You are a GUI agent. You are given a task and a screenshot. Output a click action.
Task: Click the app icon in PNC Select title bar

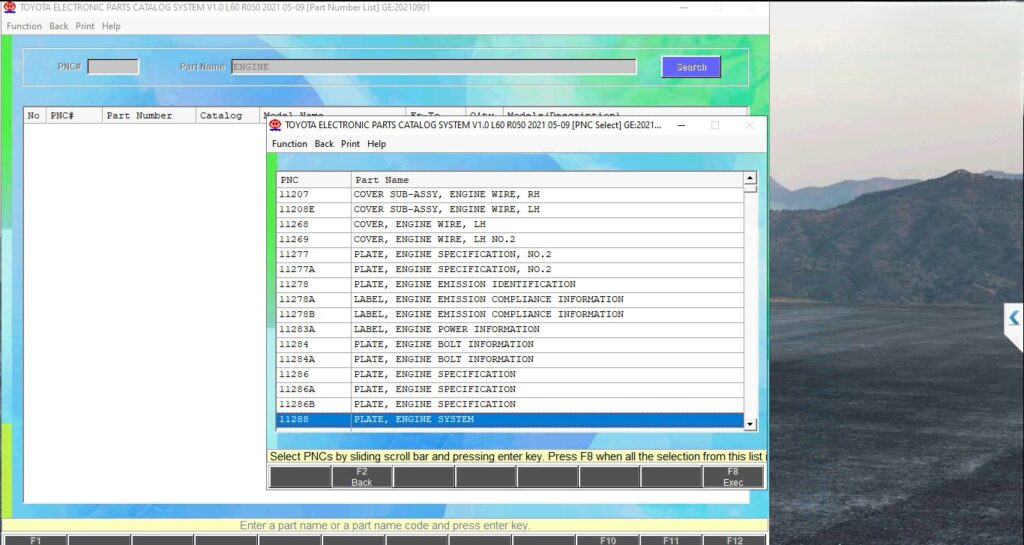(275, 125)
